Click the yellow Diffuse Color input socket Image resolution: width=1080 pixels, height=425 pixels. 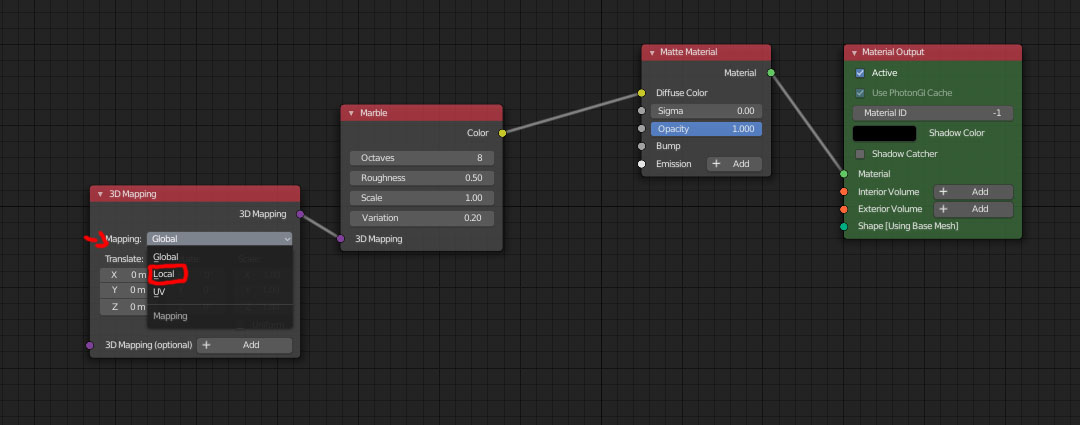[x=641, y=93]
